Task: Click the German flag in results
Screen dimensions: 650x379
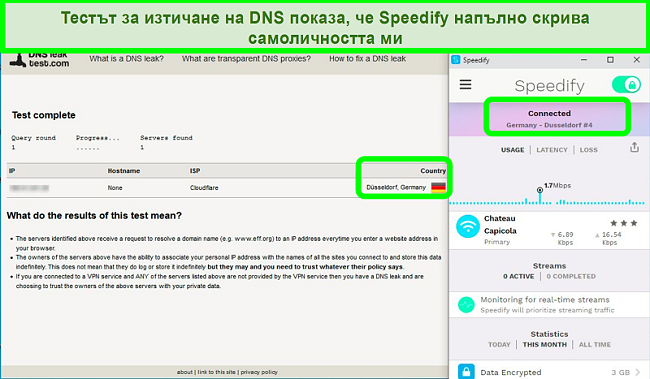Action: coord(438,187)
